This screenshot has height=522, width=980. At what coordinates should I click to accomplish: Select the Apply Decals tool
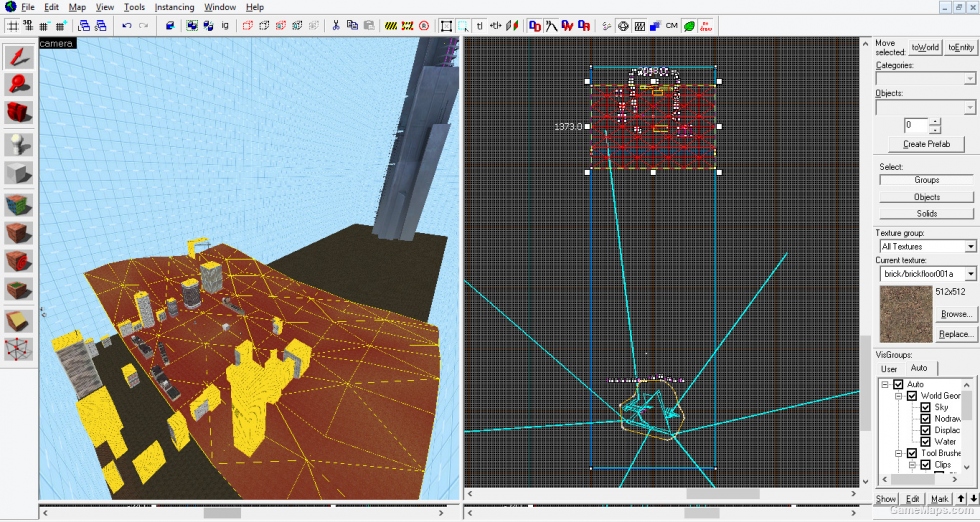coord(19,261)
